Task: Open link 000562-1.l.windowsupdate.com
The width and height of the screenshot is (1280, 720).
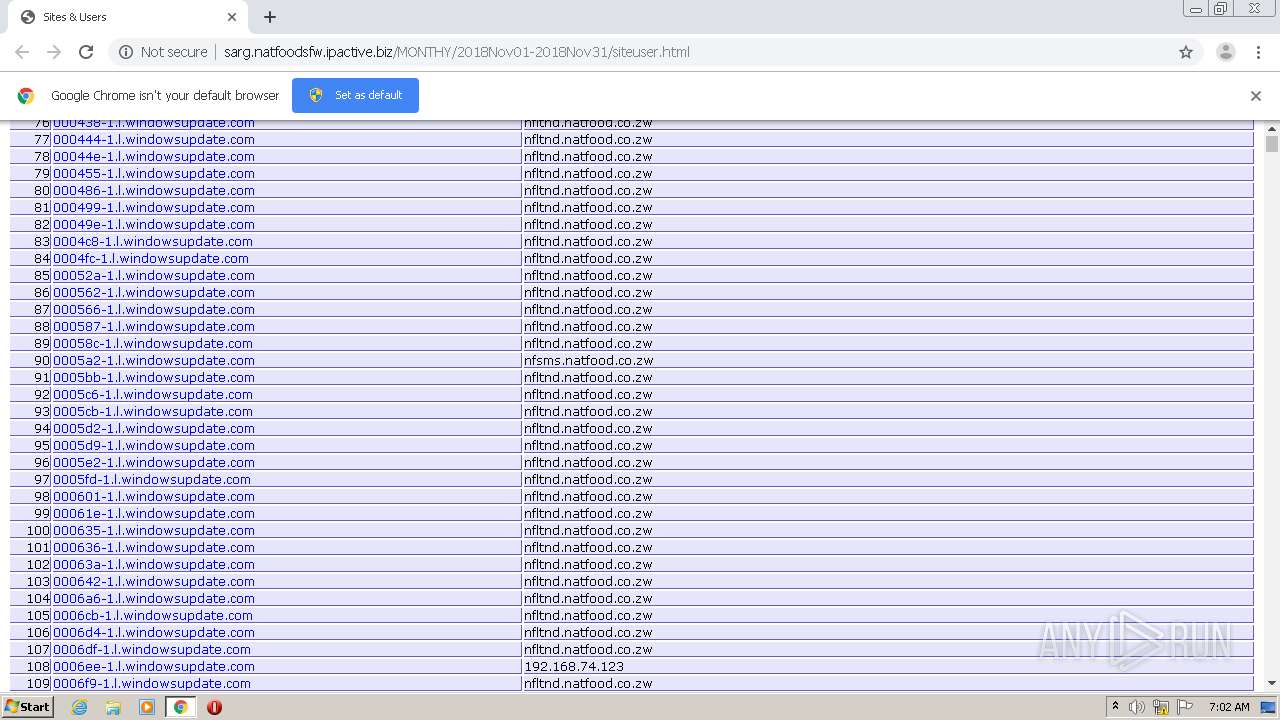Action: click(x=154, y=292)
